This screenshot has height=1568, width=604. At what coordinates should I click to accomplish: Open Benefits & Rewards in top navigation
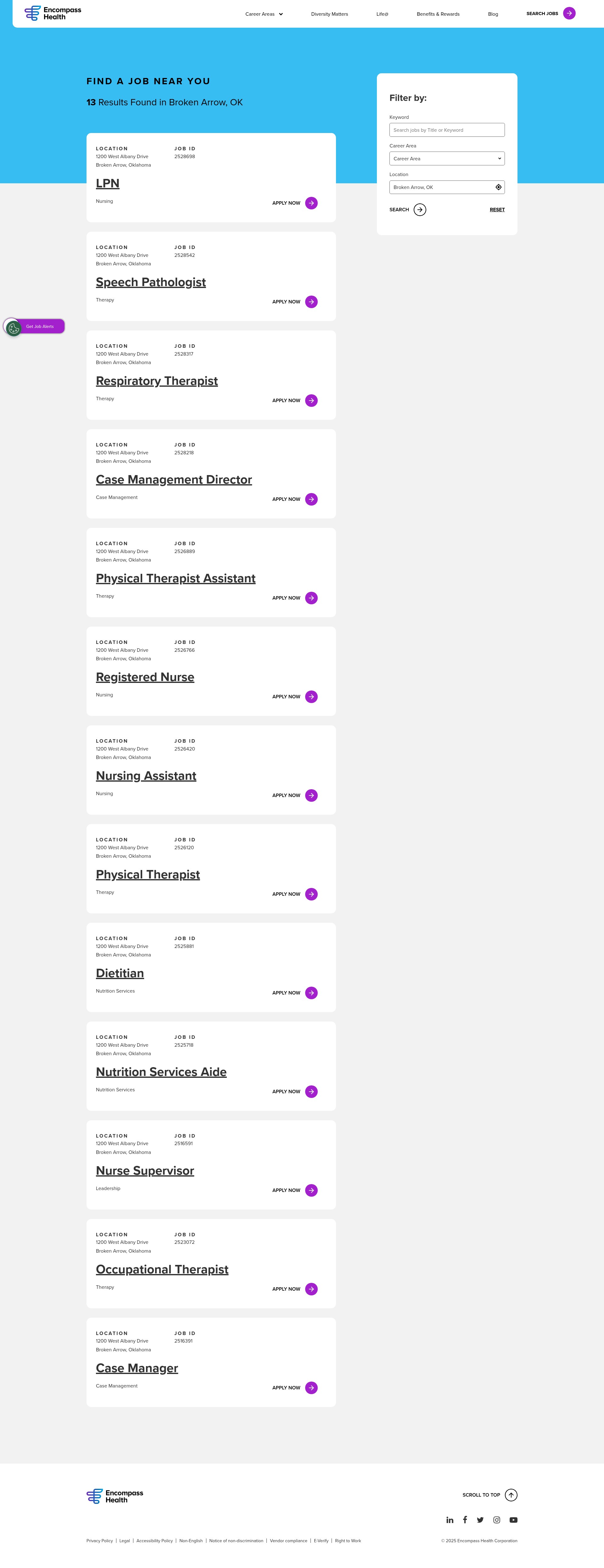[438, 14]
